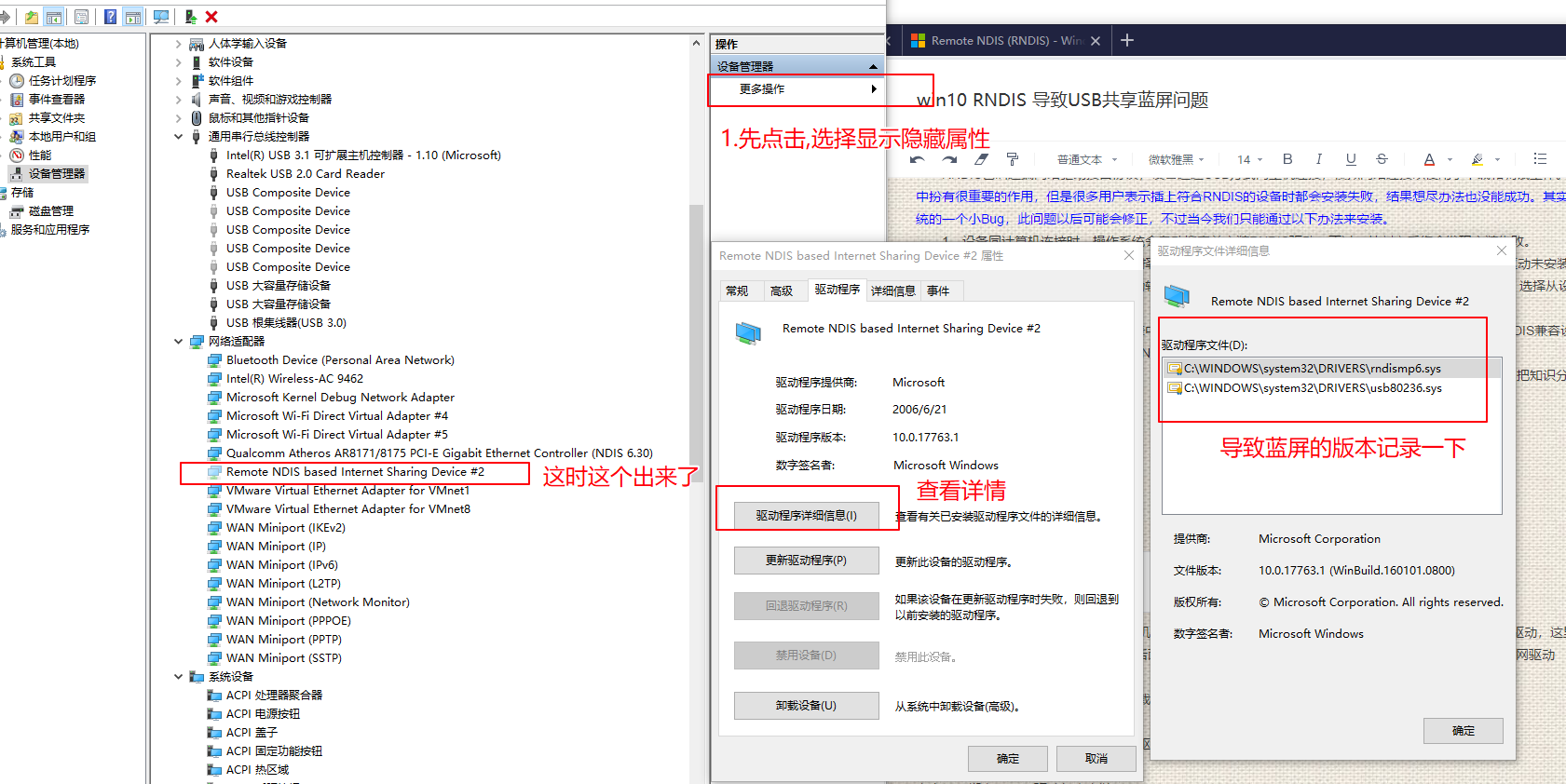Viewport: 1566px width, 784px height.
Task: Expand the 声音、视频和游戏控制器 category
Action: point(178,100)
